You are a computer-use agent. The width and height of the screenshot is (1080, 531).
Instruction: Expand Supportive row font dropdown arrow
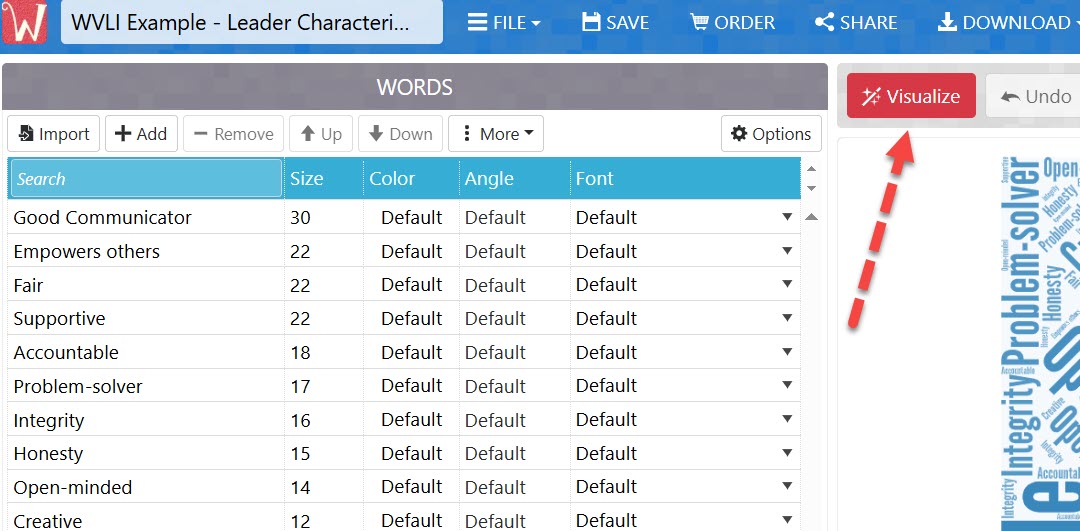[787, 318]
